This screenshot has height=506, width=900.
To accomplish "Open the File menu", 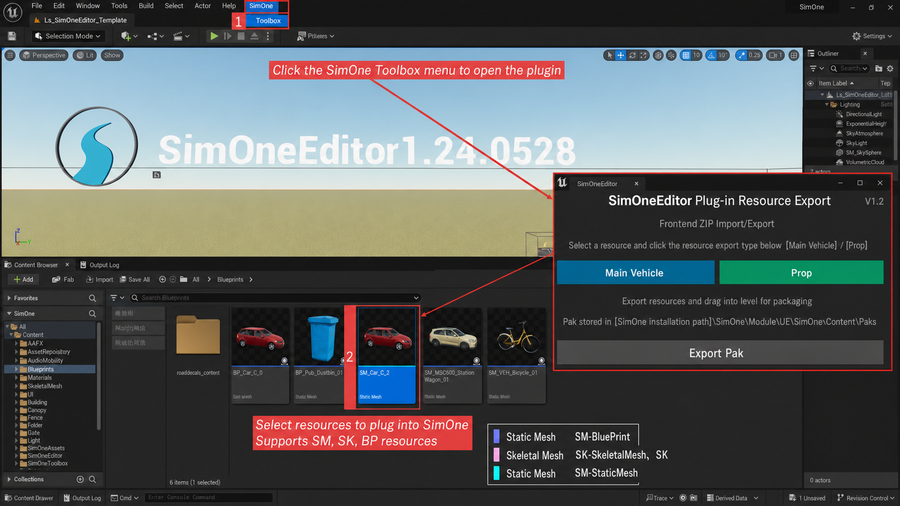I will (37, 6).
